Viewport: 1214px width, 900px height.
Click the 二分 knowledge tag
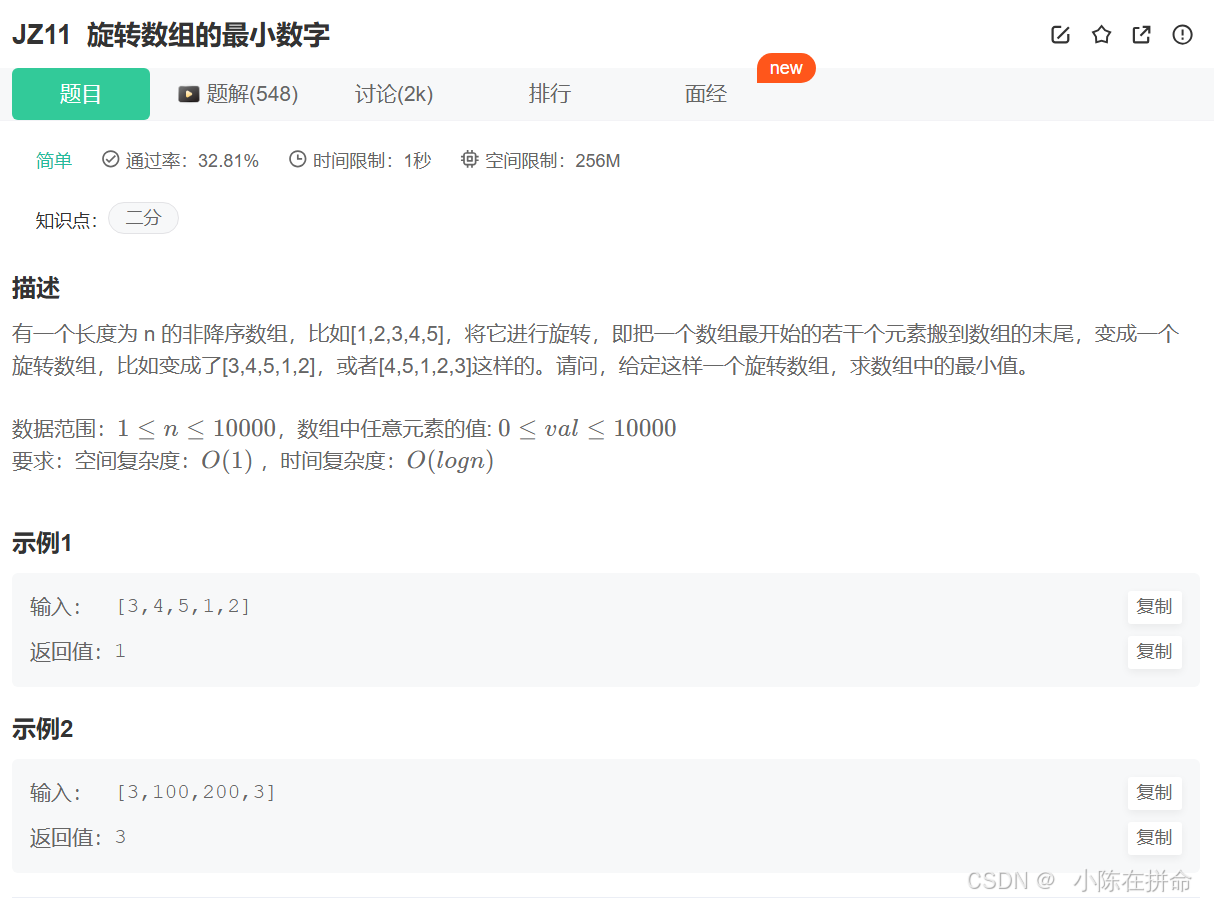[143, 218]
